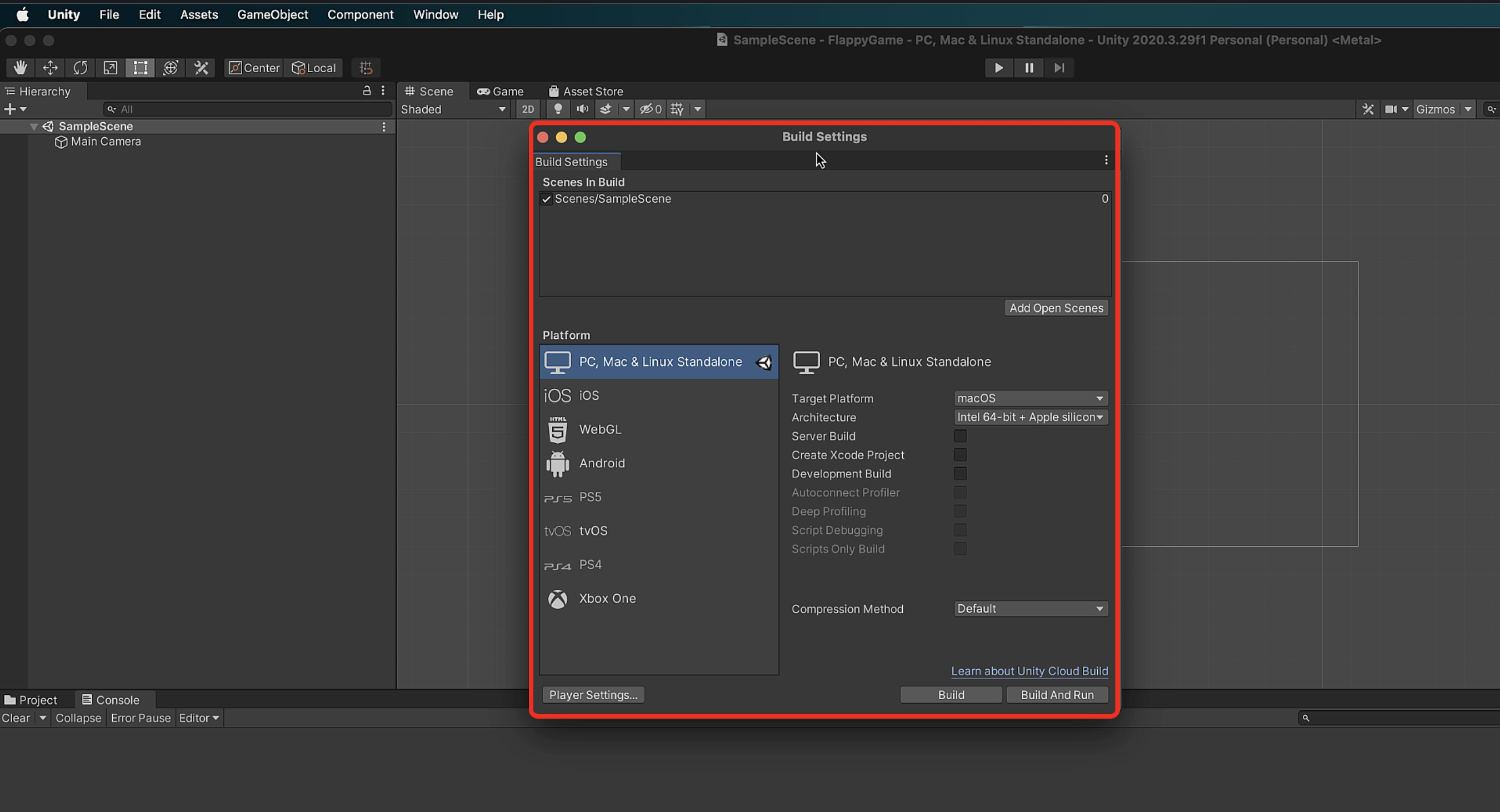Select PS5 platform
1500x812 pixels.
(x=659, y=497)
